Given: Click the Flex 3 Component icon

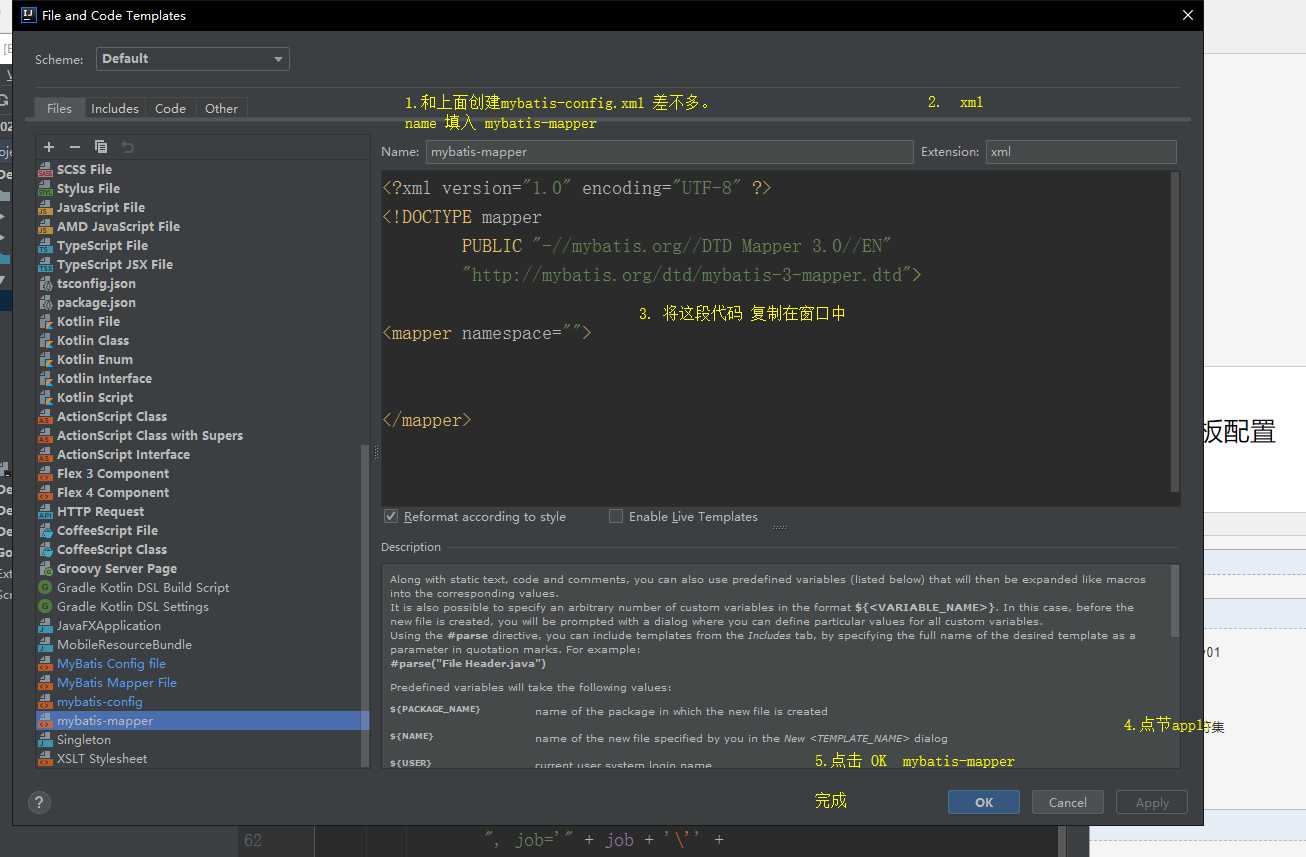Looking at the screenshot, I should 45,474.
